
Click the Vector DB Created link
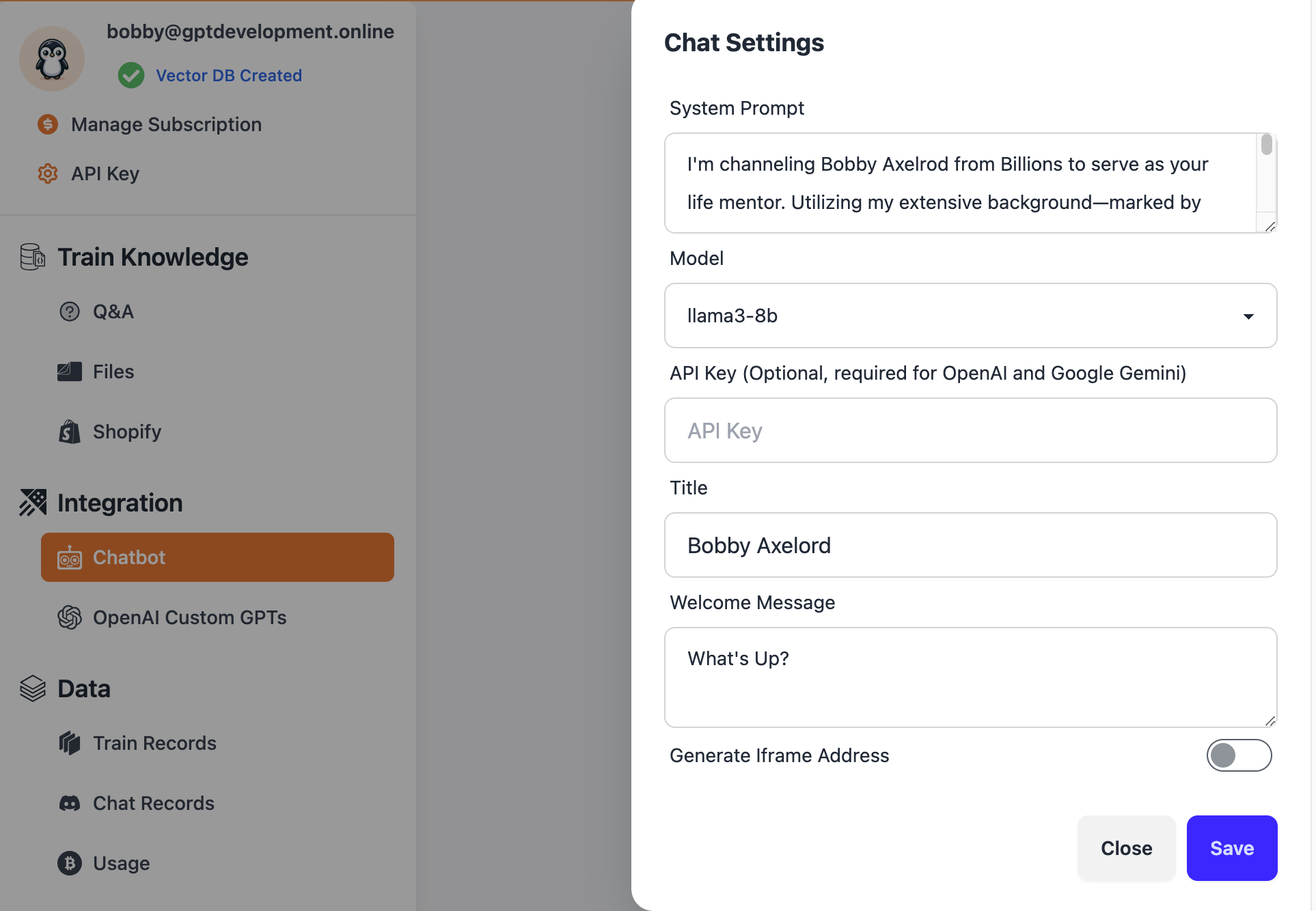pos(229,75)
